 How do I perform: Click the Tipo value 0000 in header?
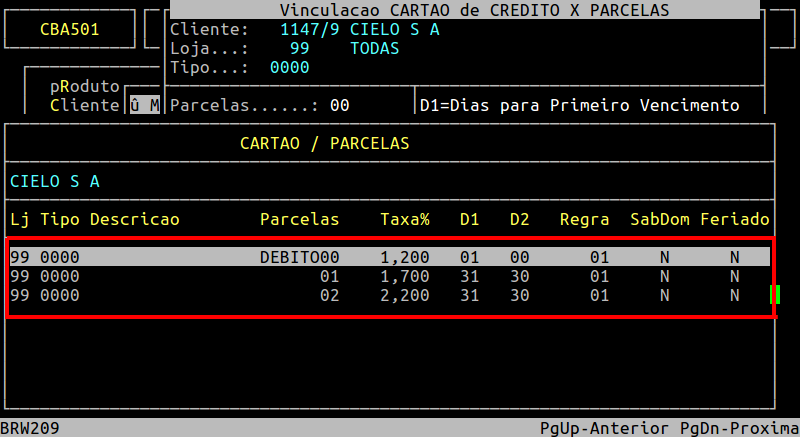(289, 67)
